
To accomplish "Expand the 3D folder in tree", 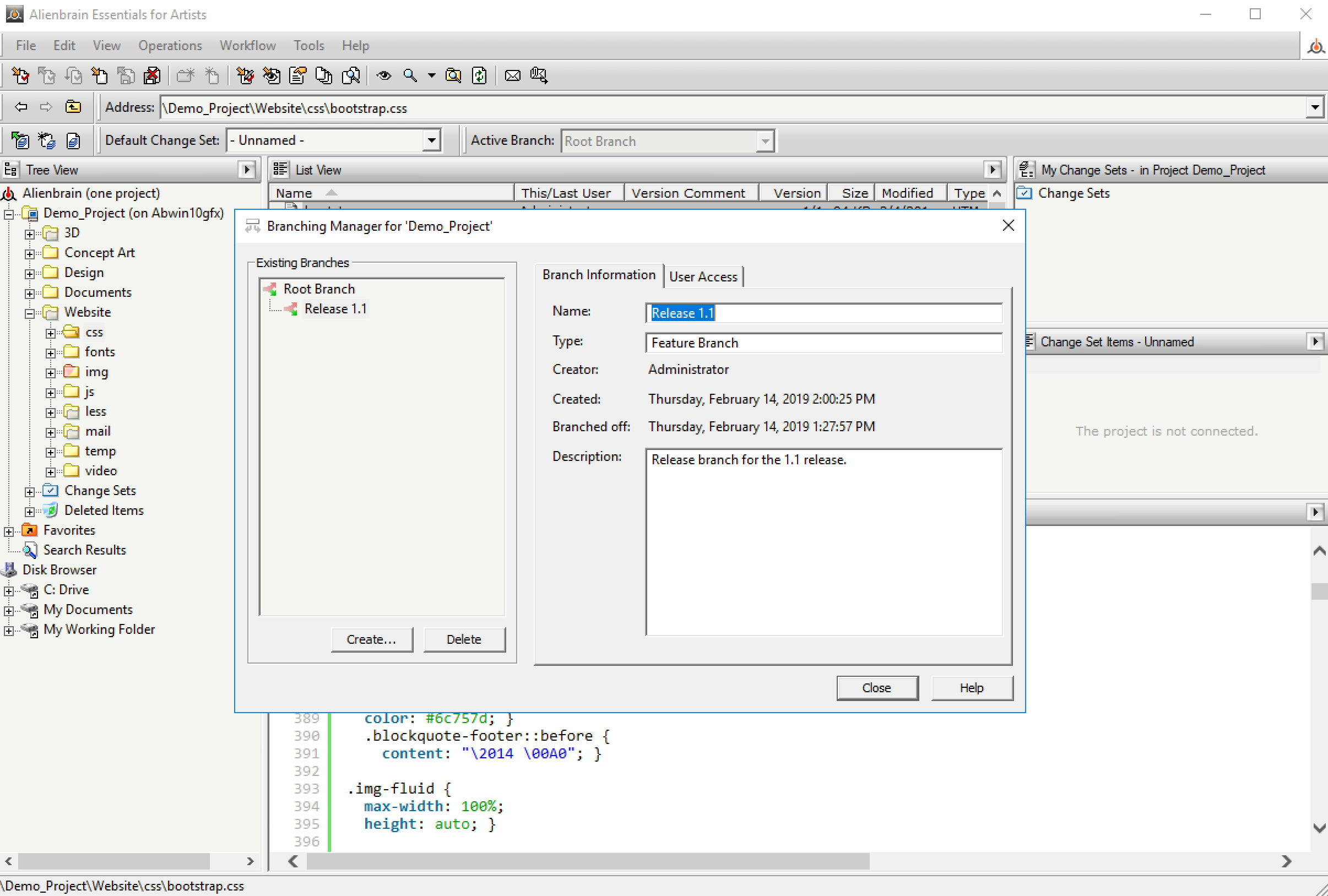I will [x=30, y=233].
